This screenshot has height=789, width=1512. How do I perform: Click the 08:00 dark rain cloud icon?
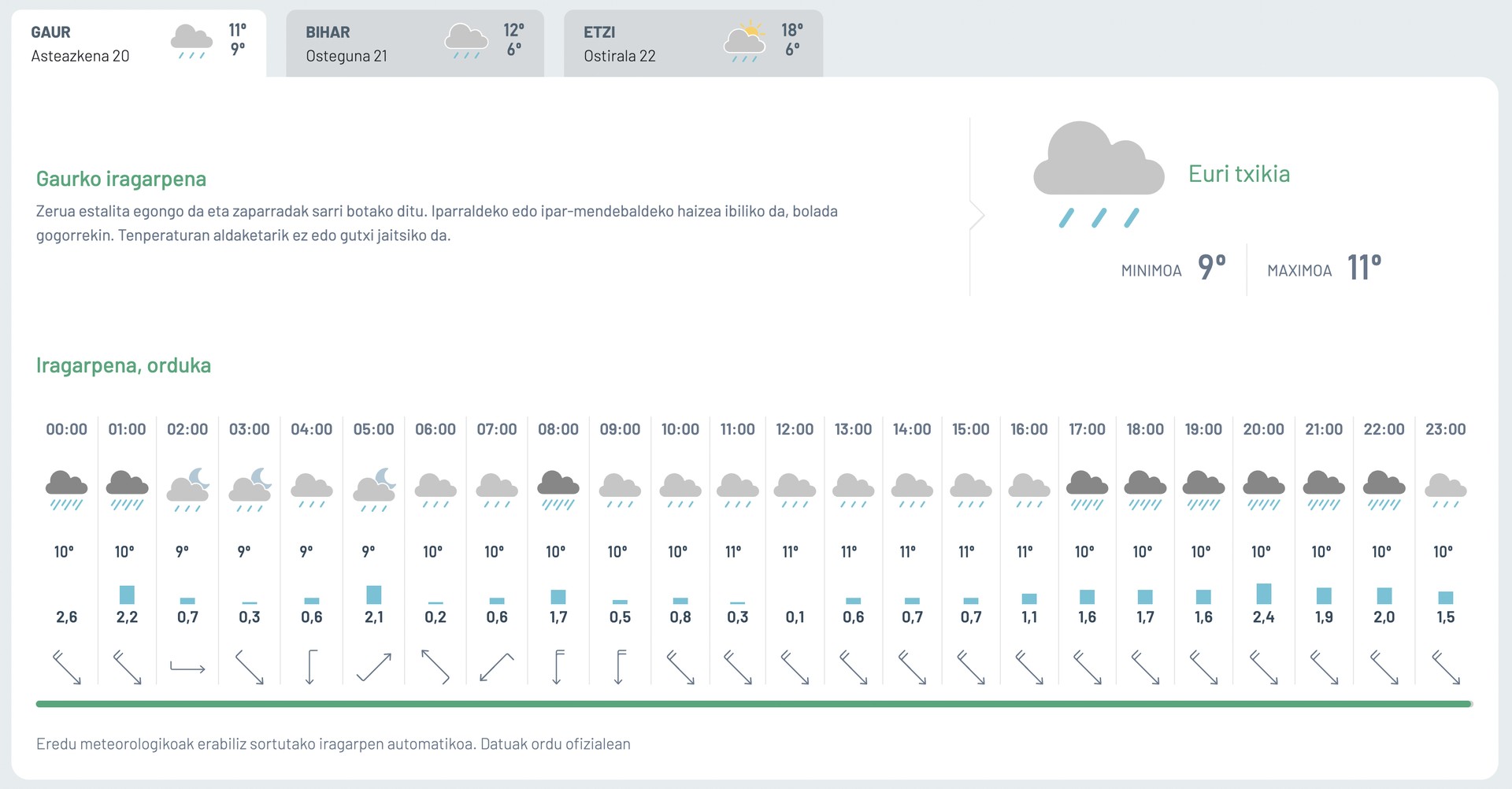tap(558, 490)
